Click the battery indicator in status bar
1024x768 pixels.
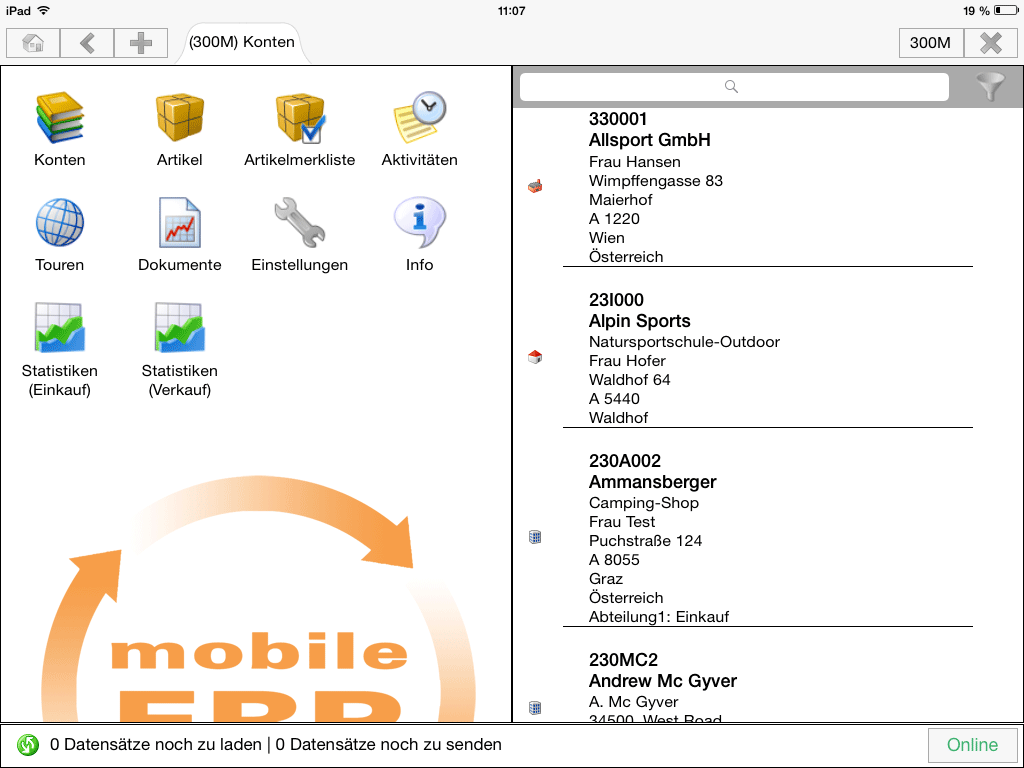(x=1005, y=10)
